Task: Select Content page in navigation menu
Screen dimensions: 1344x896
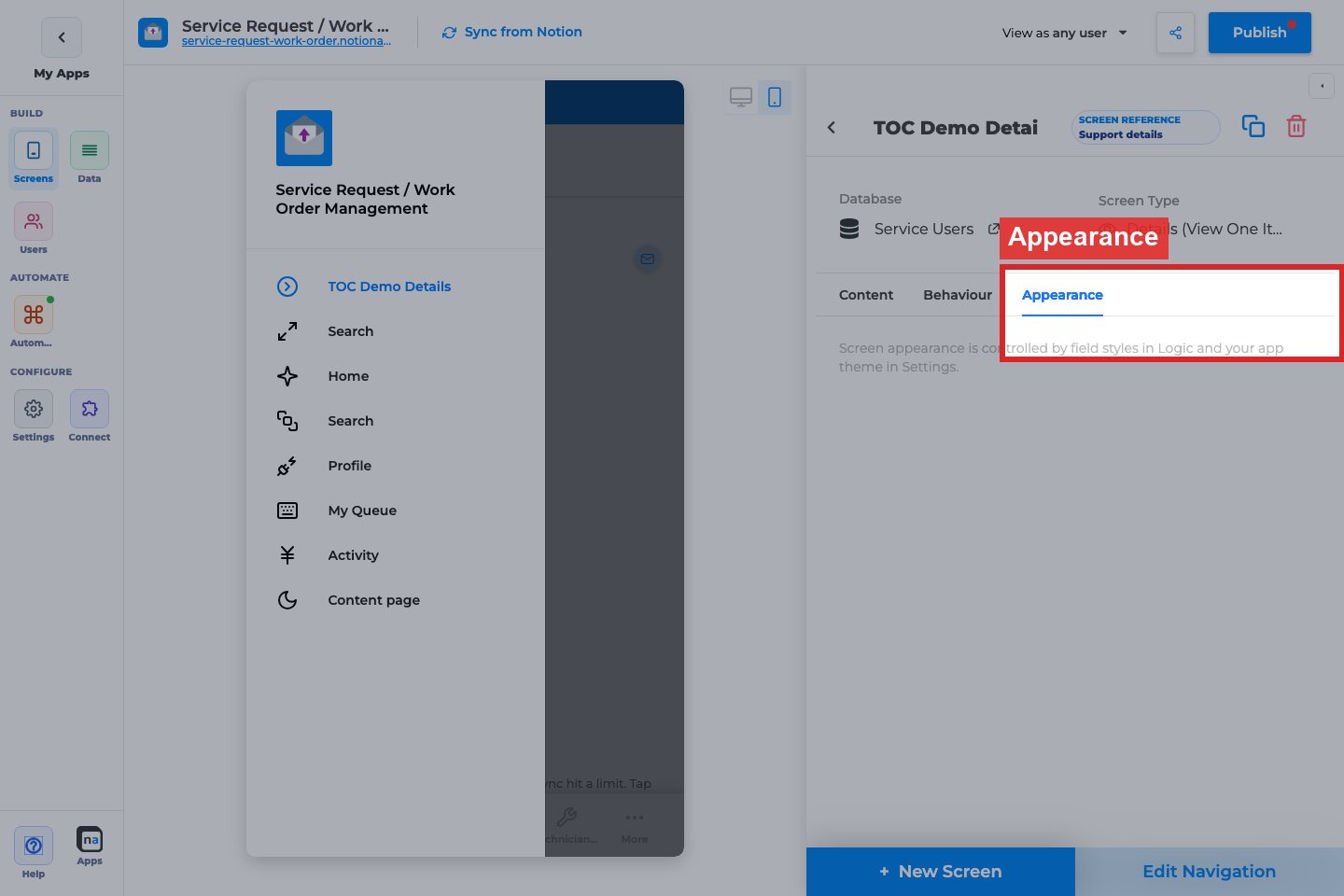Action: pos(396,600)
